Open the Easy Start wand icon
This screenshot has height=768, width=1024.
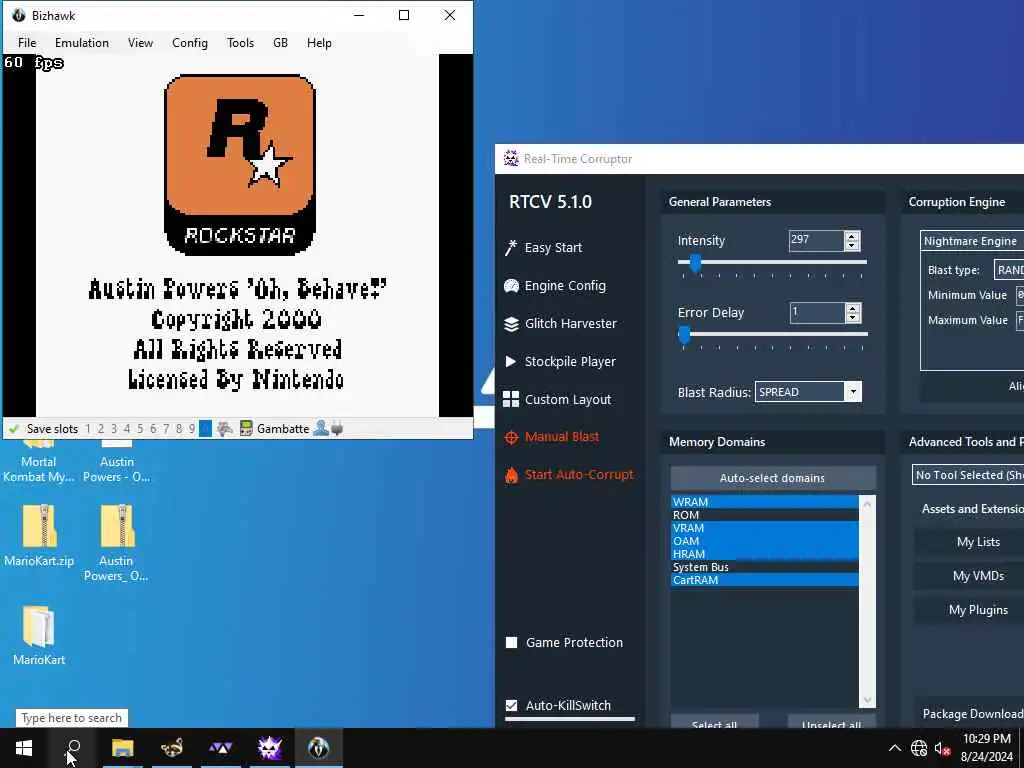[511, 248]
